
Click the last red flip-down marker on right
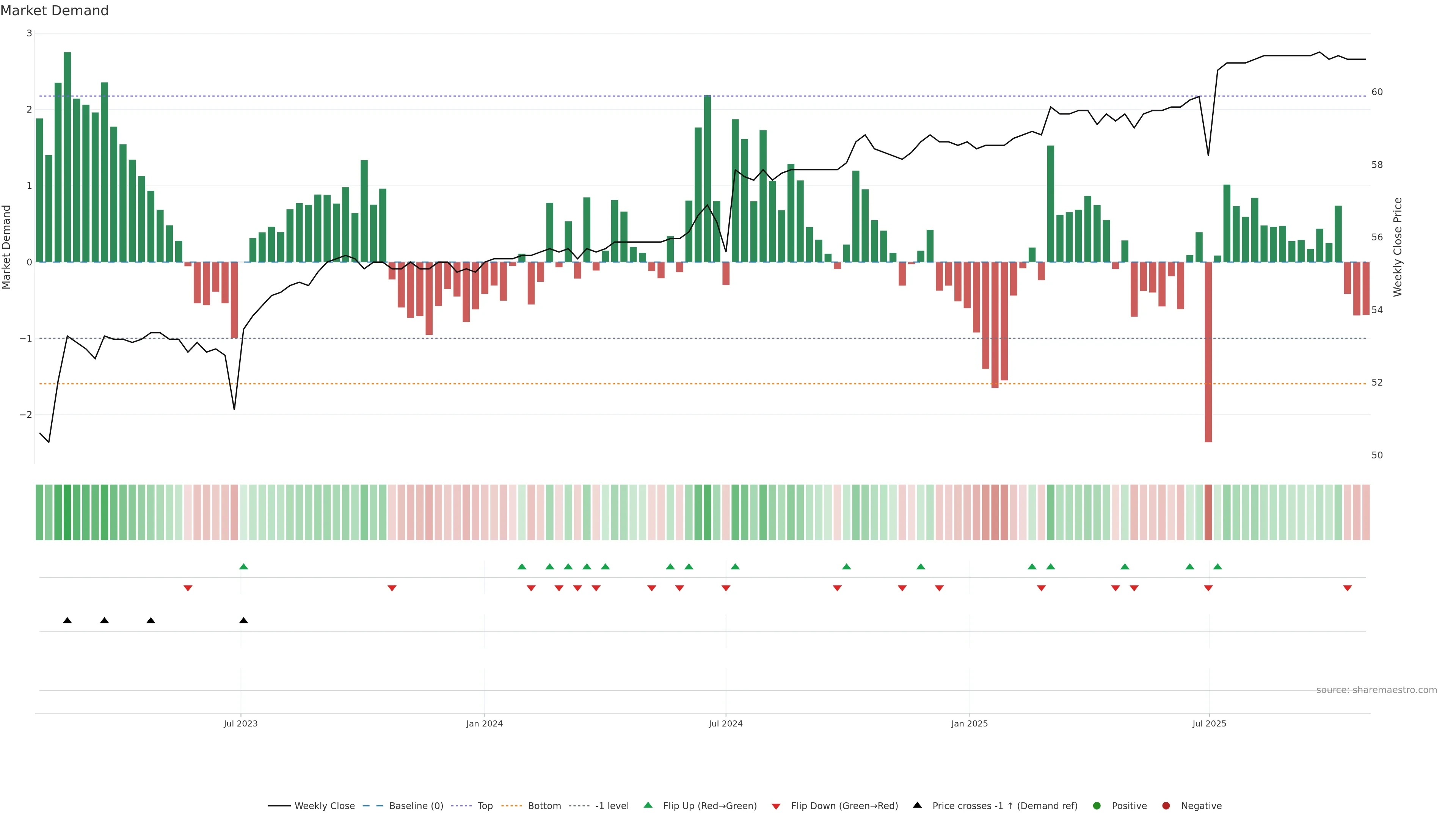pyautogui.click(x=1348, y=588)
